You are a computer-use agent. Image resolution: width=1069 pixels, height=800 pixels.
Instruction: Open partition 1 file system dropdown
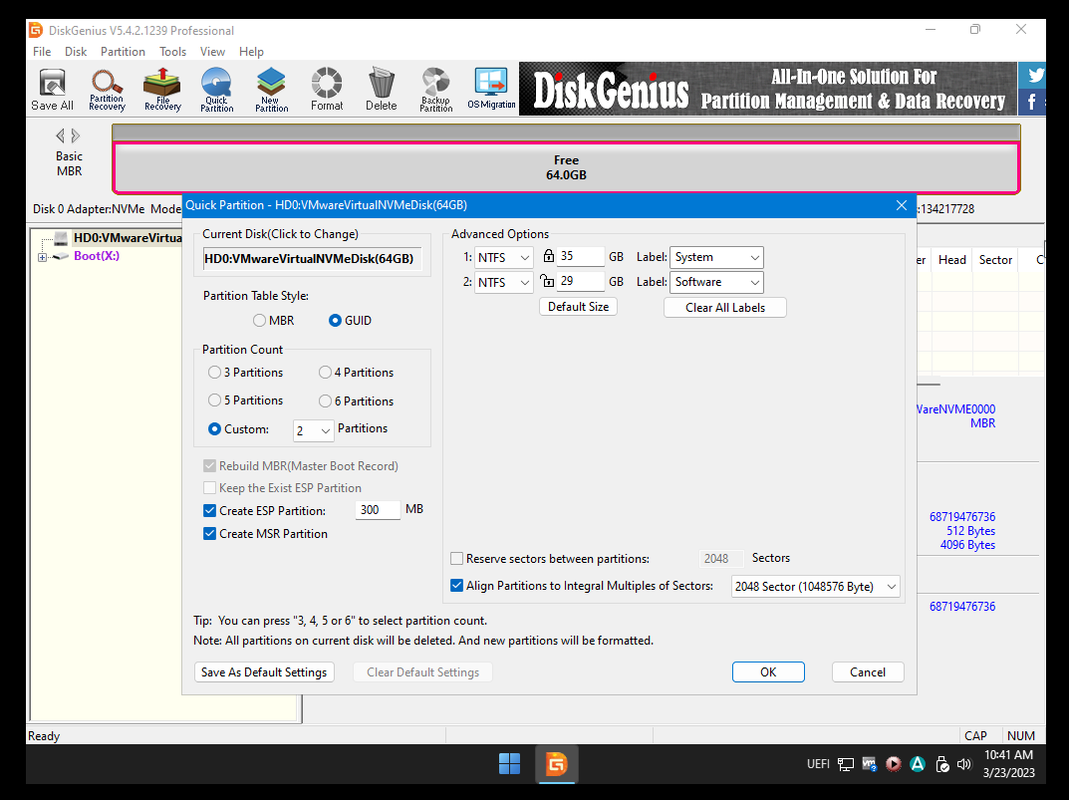503,257
